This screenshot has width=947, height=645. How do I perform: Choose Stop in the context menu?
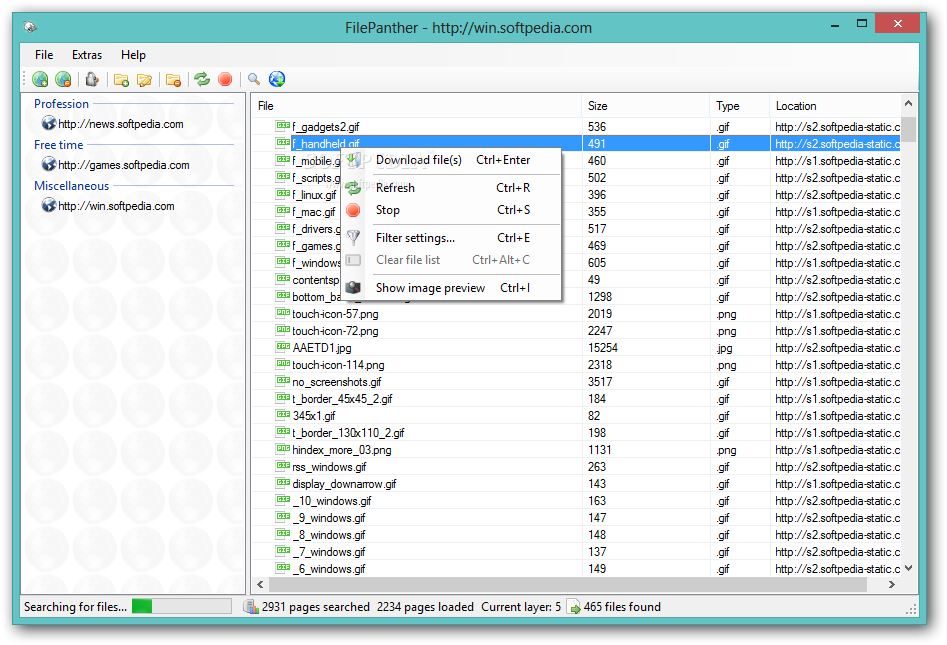[x=452, y=210]
